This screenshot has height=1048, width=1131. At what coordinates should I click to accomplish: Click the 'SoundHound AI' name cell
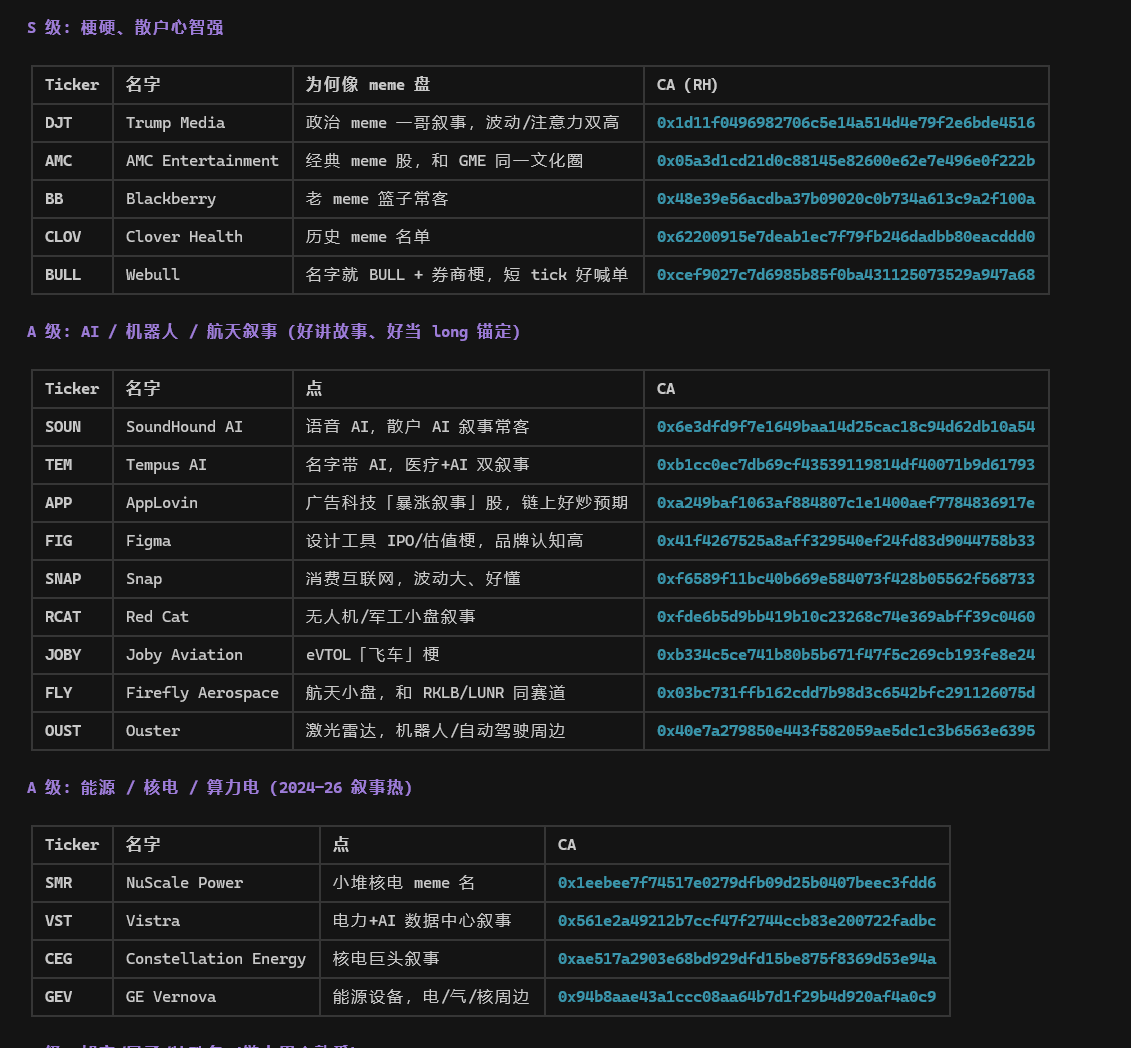203,427
